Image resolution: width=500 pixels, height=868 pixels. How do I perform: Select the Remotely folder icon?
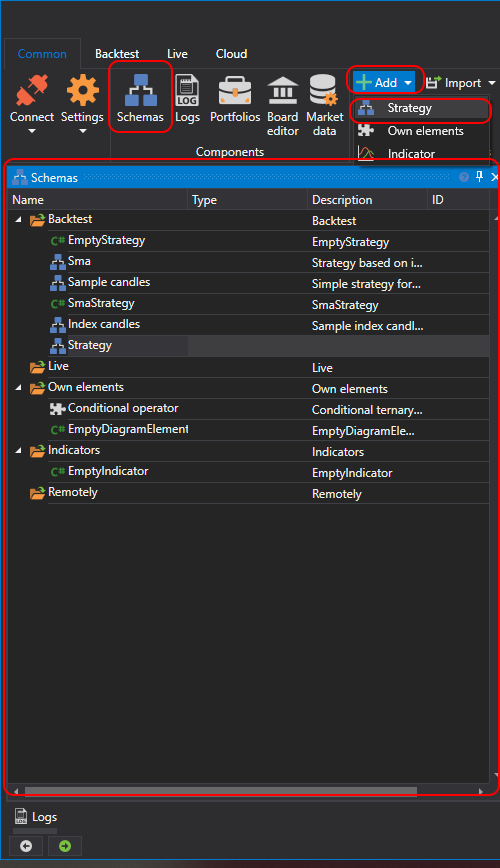(x=37, y=493)
